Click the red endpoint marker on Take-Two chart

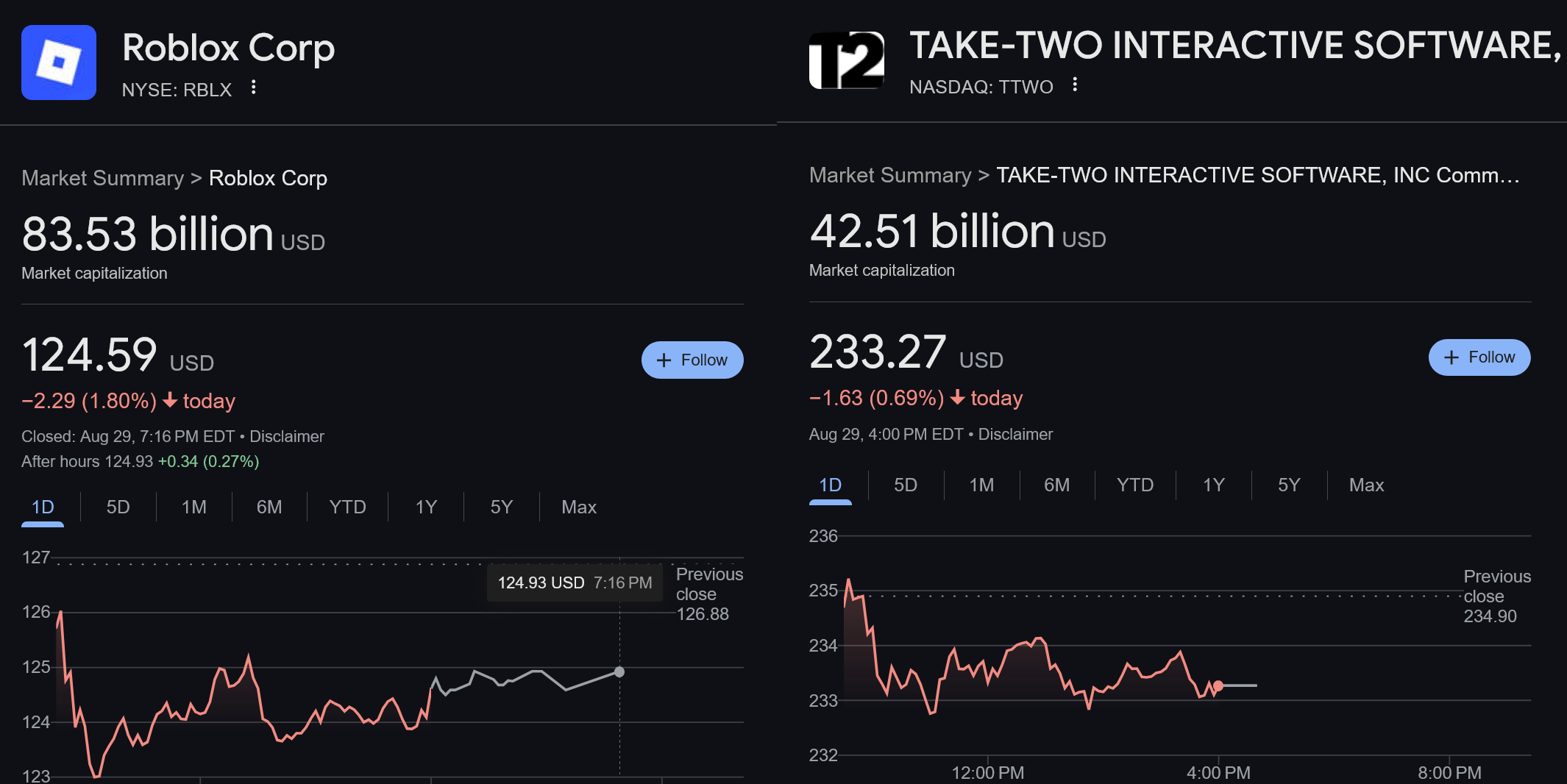click(x=1218, y=685)
